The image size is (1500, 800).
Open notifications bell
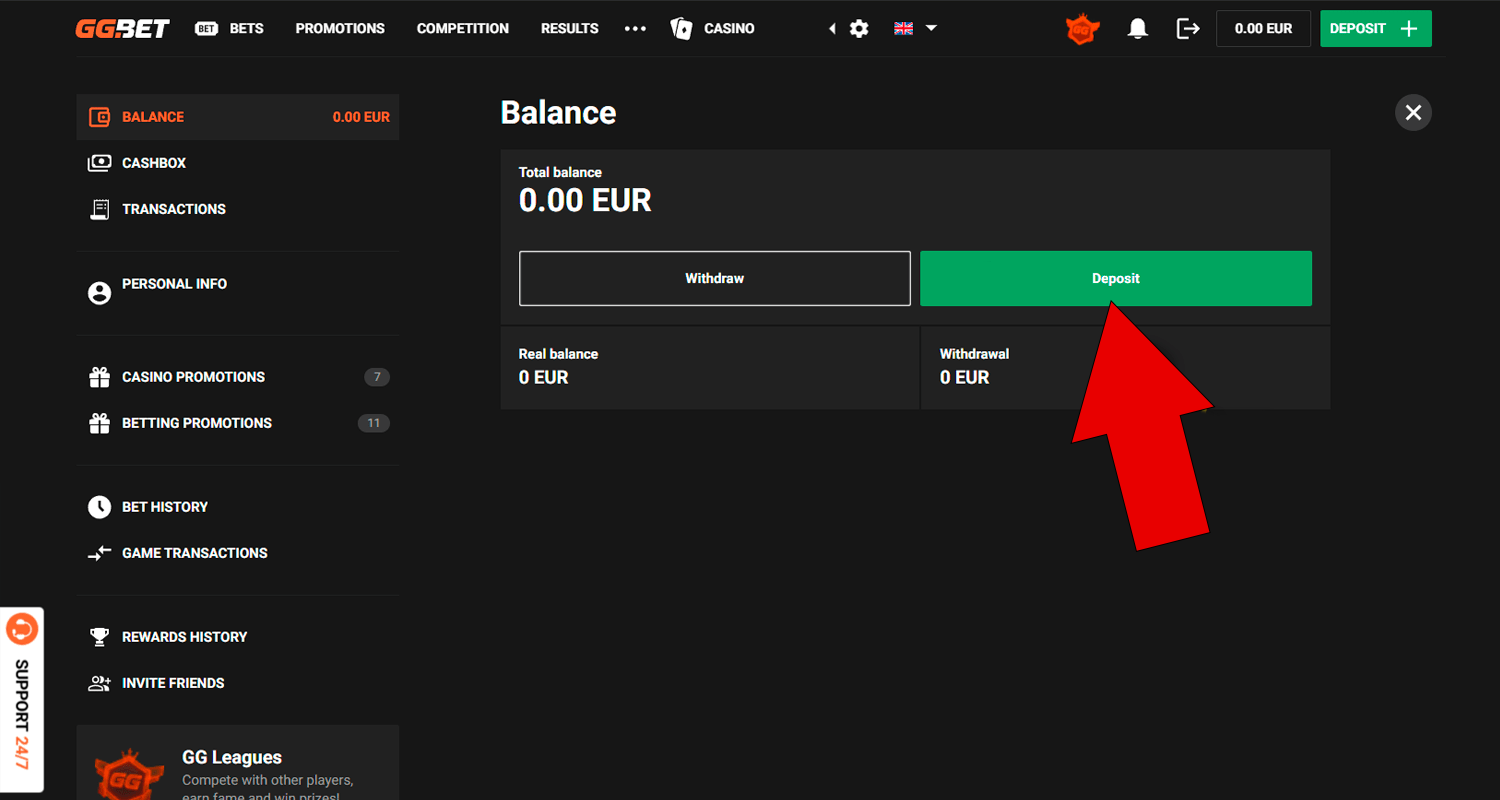[1137, 28]
